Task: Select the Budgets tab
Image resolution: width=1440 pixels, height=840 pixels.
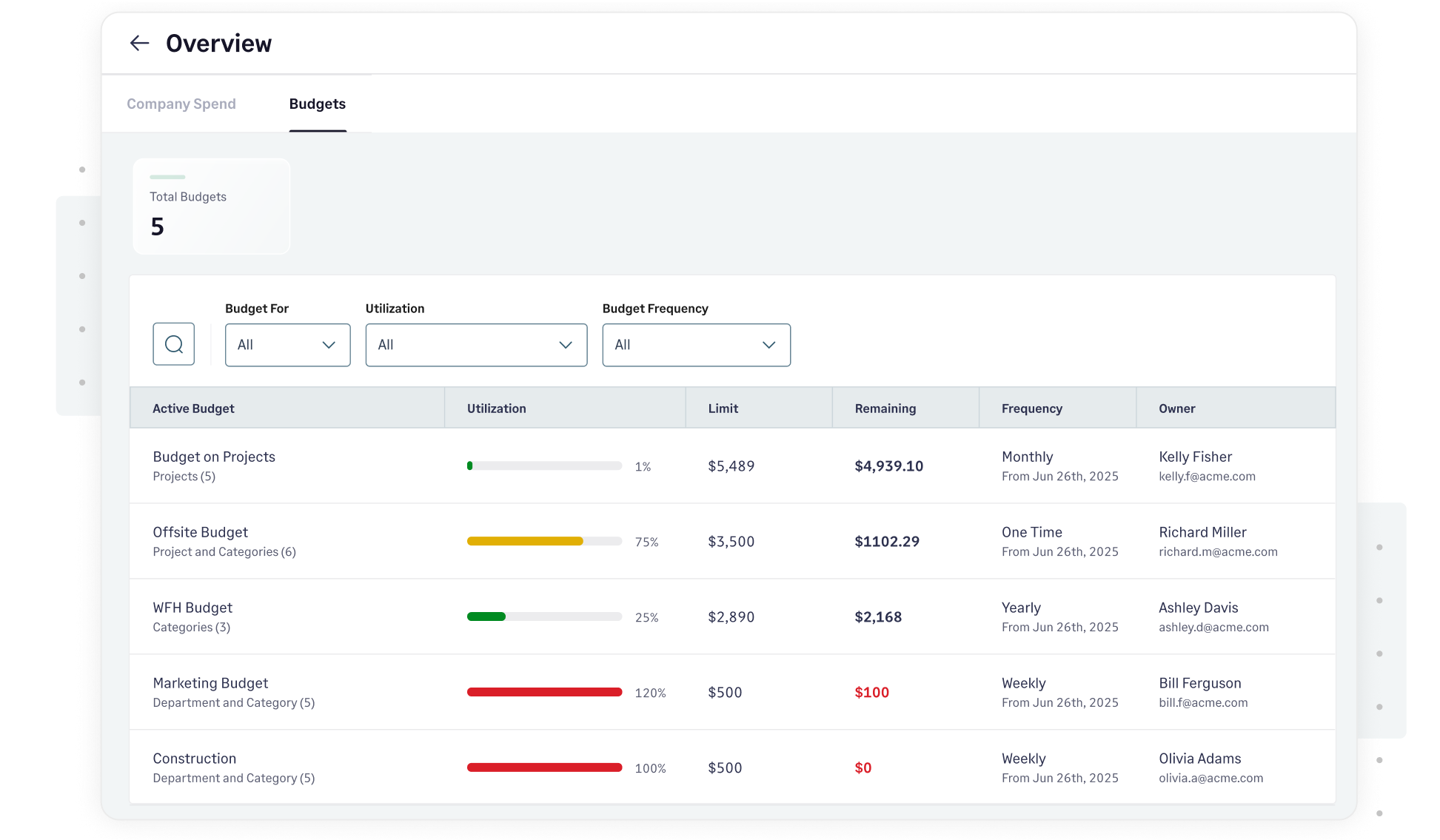Action: 317,104
